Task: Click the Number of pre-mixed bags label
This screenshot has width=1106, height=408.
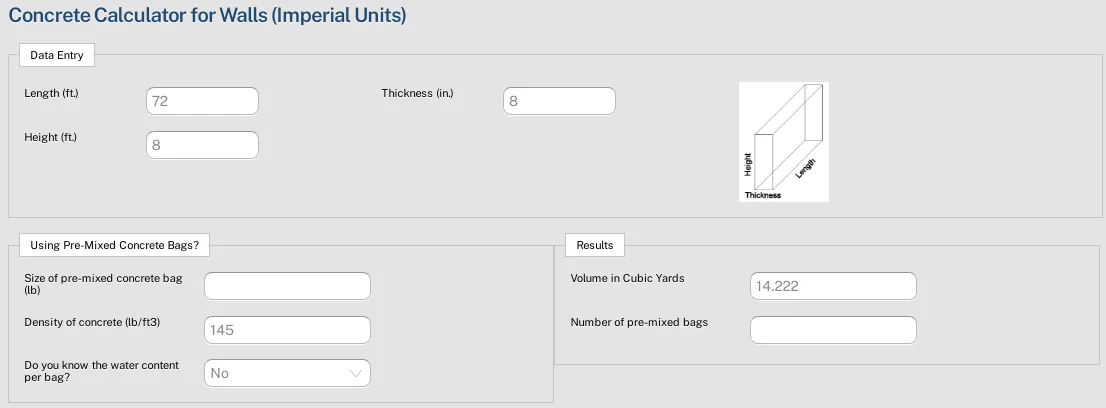Action: pyautogui.click(x=639, y=322)
